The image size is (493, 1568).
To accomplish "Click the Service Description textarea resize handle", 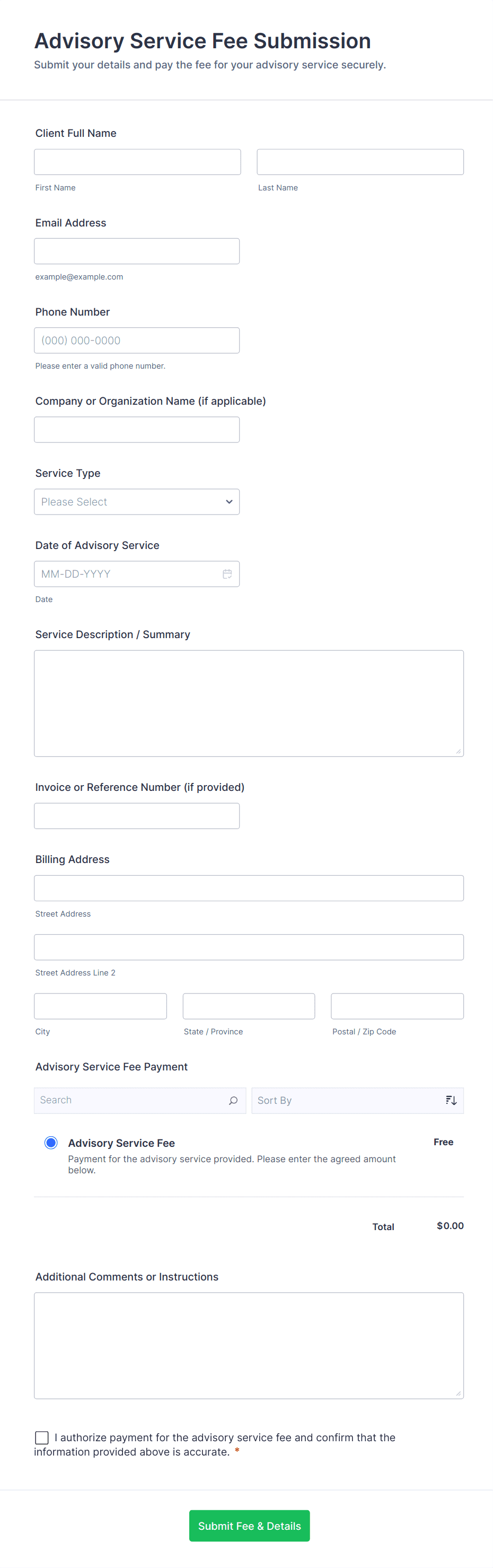I will coord(459,751).
